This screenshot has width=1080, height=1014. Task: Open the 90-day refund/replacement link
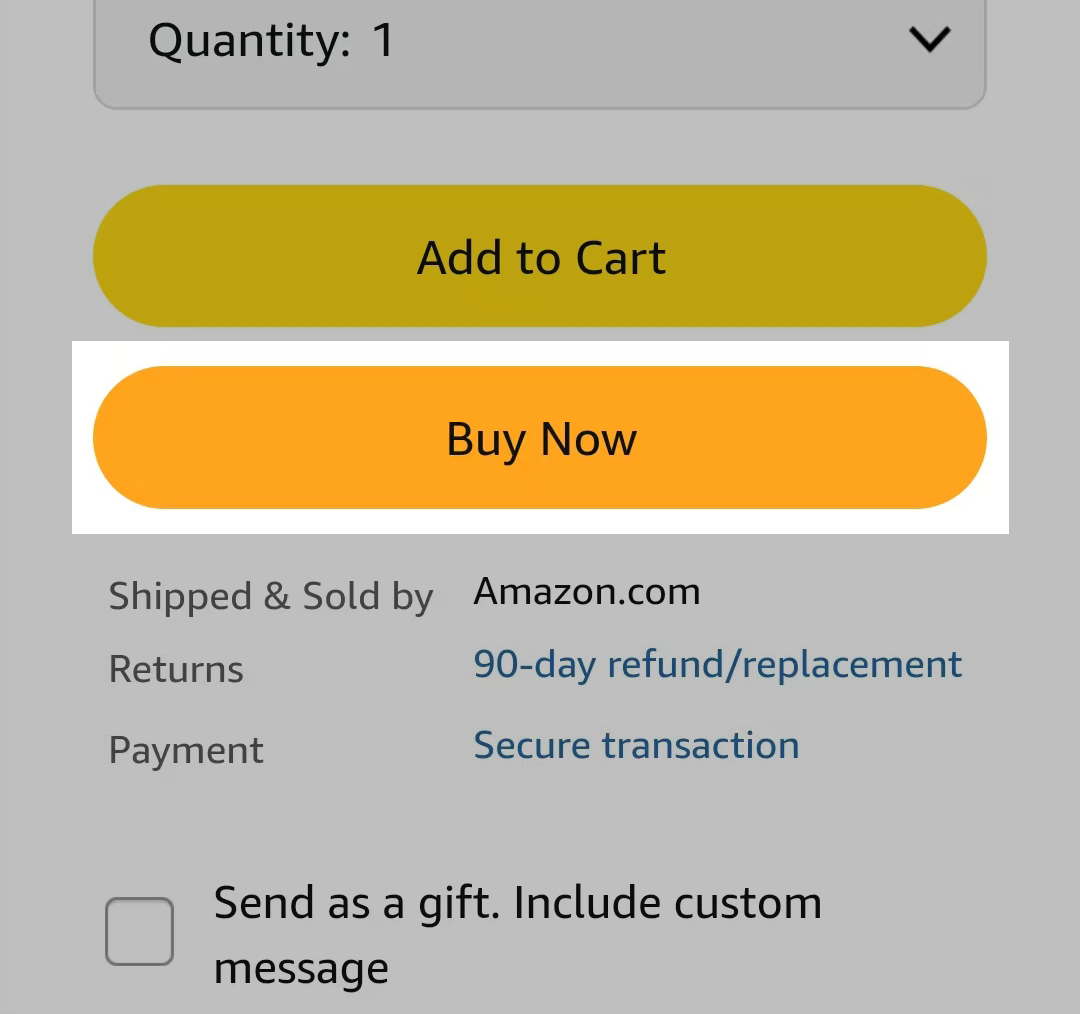[717, 665]
